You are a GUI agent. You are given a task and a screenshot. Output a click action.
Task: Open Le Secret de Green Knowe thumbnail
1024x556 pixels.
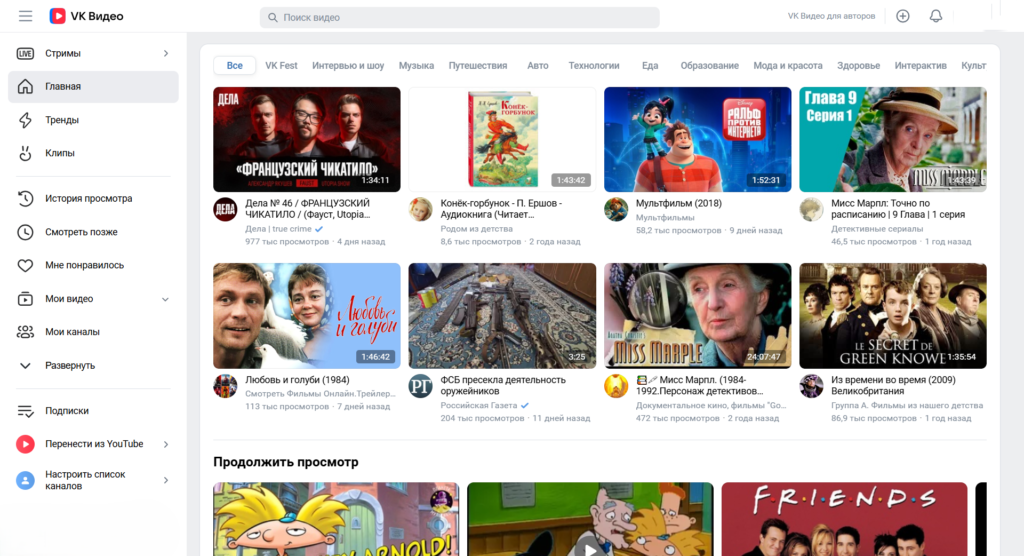[893, 316]
